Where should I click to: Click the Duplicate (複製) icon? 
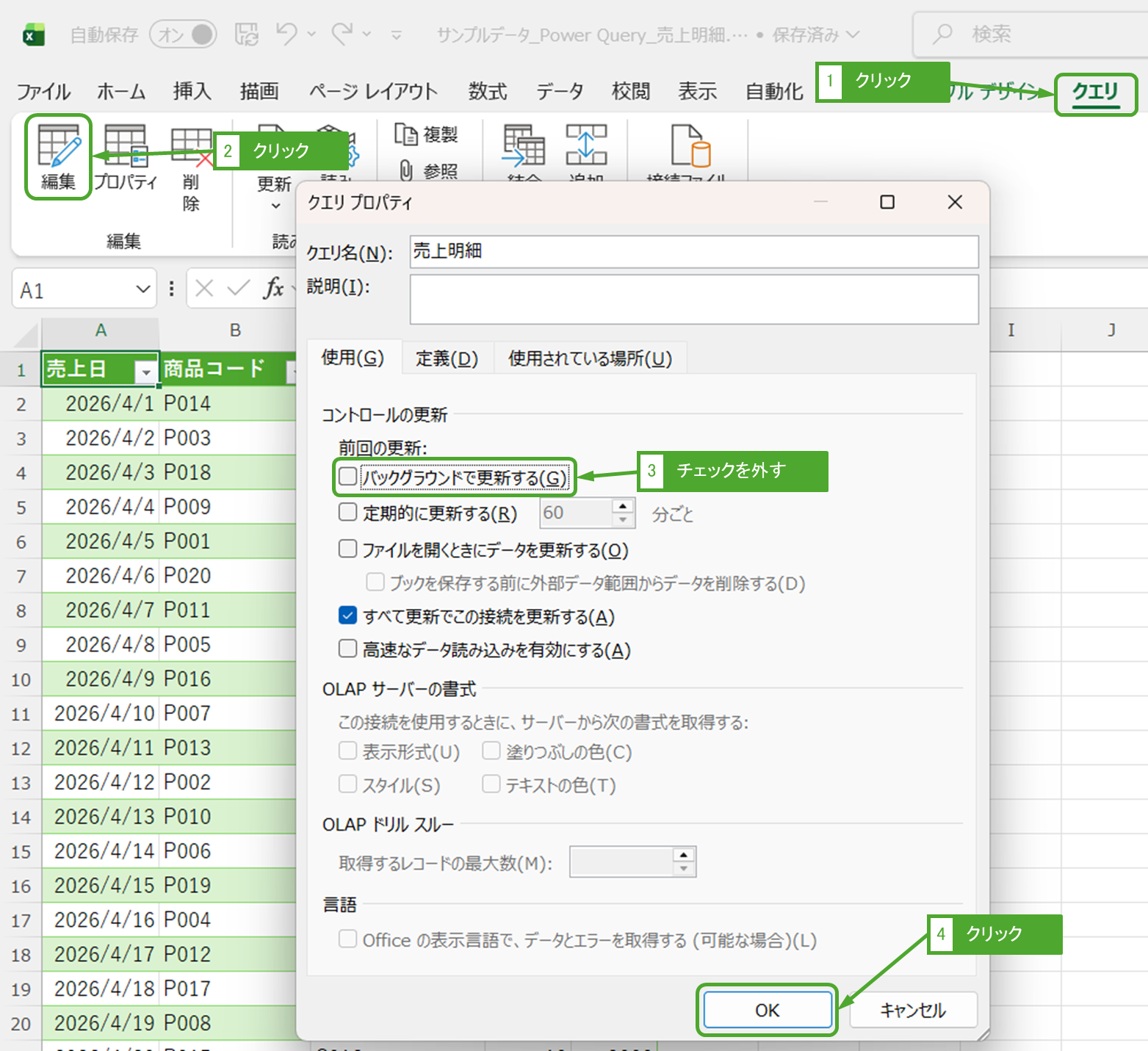[x=406, y=134]
